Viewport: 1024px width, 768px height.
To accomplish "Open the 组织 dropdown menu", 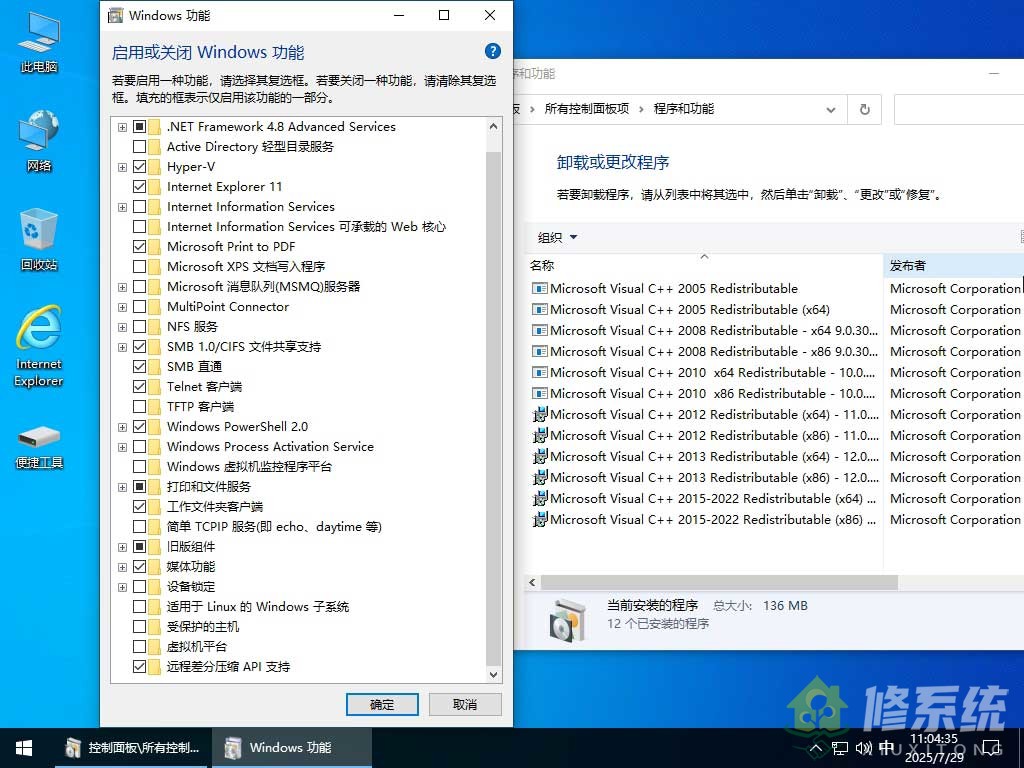I will (x=558, y=238).
